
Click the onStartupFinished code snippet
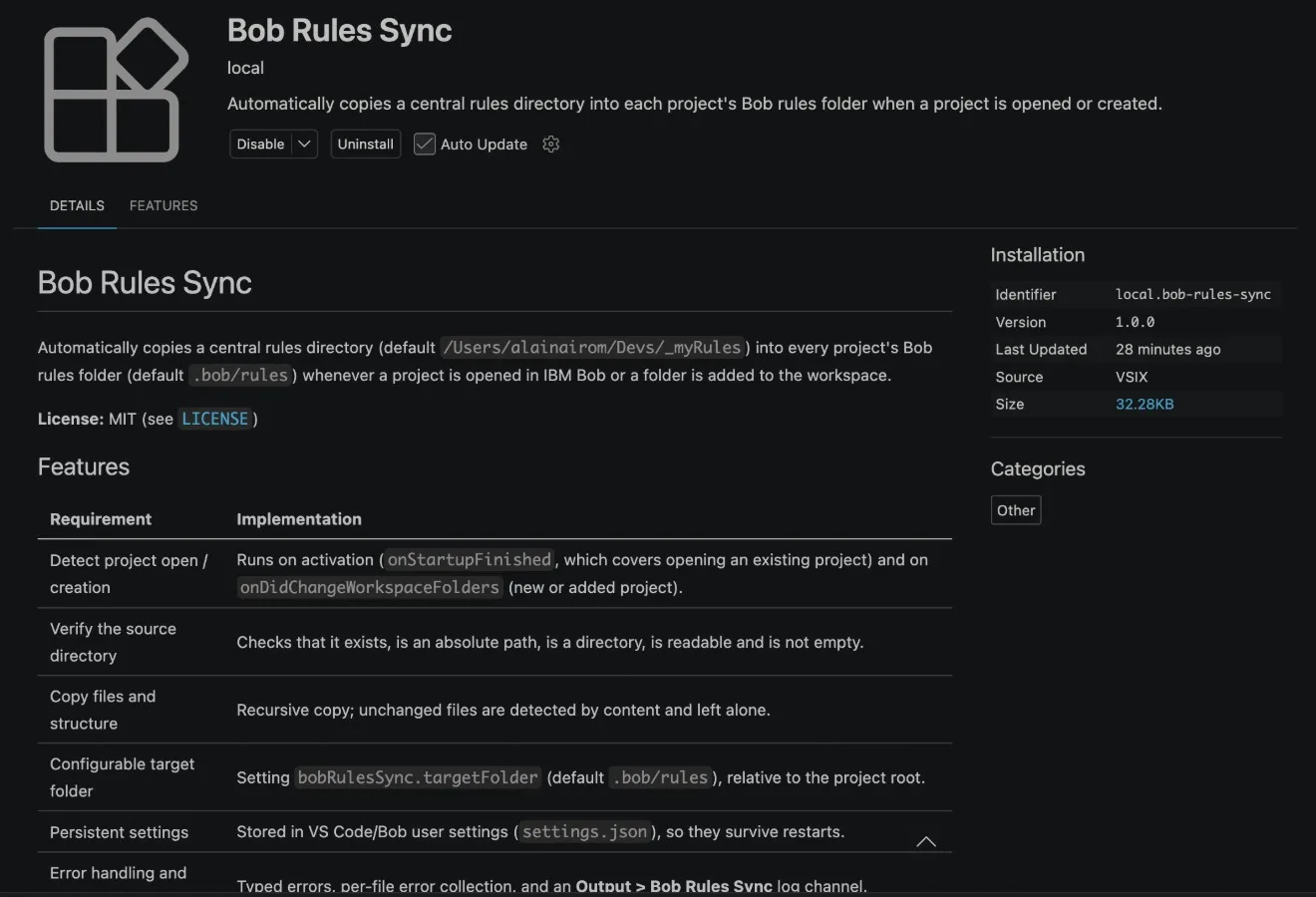[470, 560]
